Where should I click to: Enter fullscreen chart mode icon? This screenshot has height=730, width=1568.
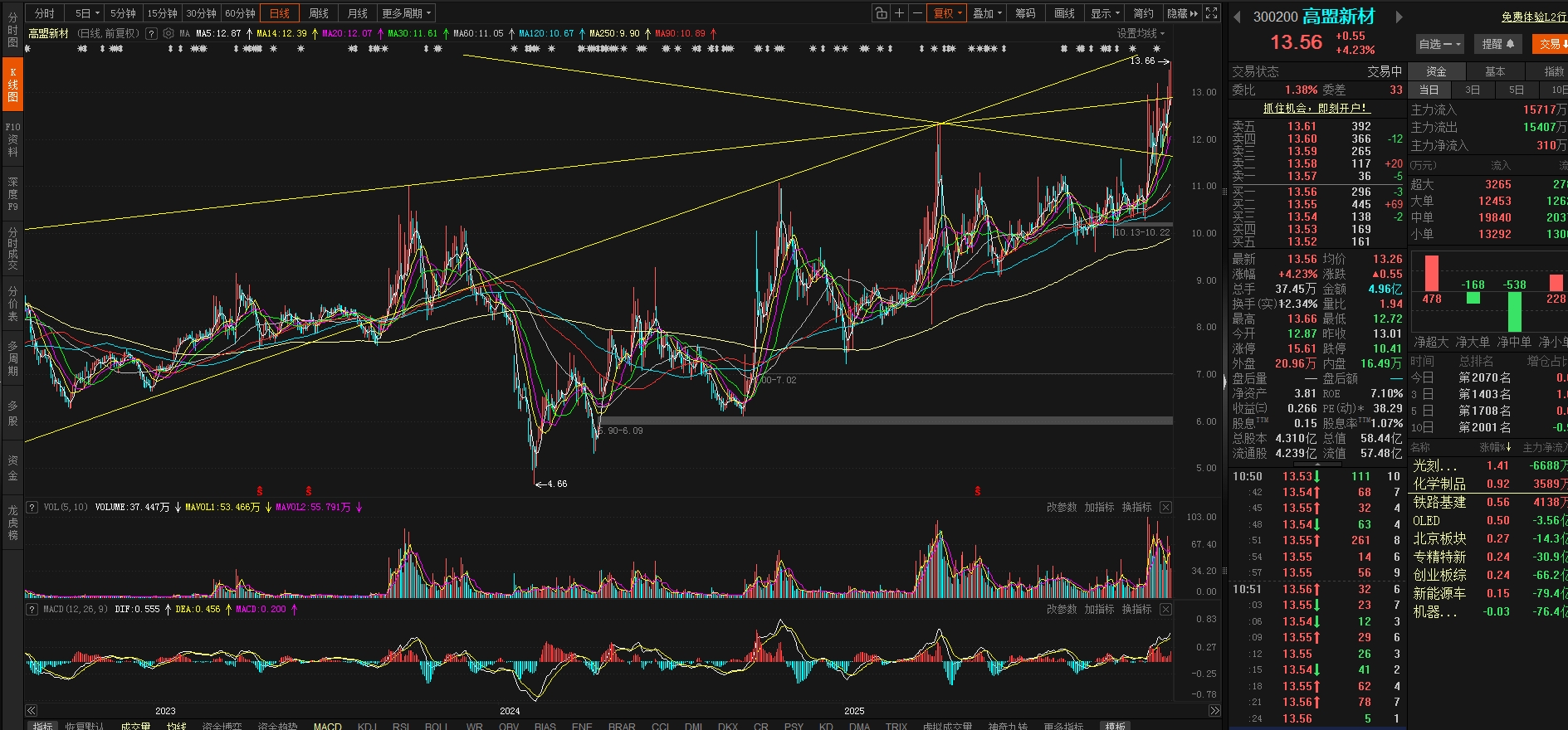tap(1212, 13)
